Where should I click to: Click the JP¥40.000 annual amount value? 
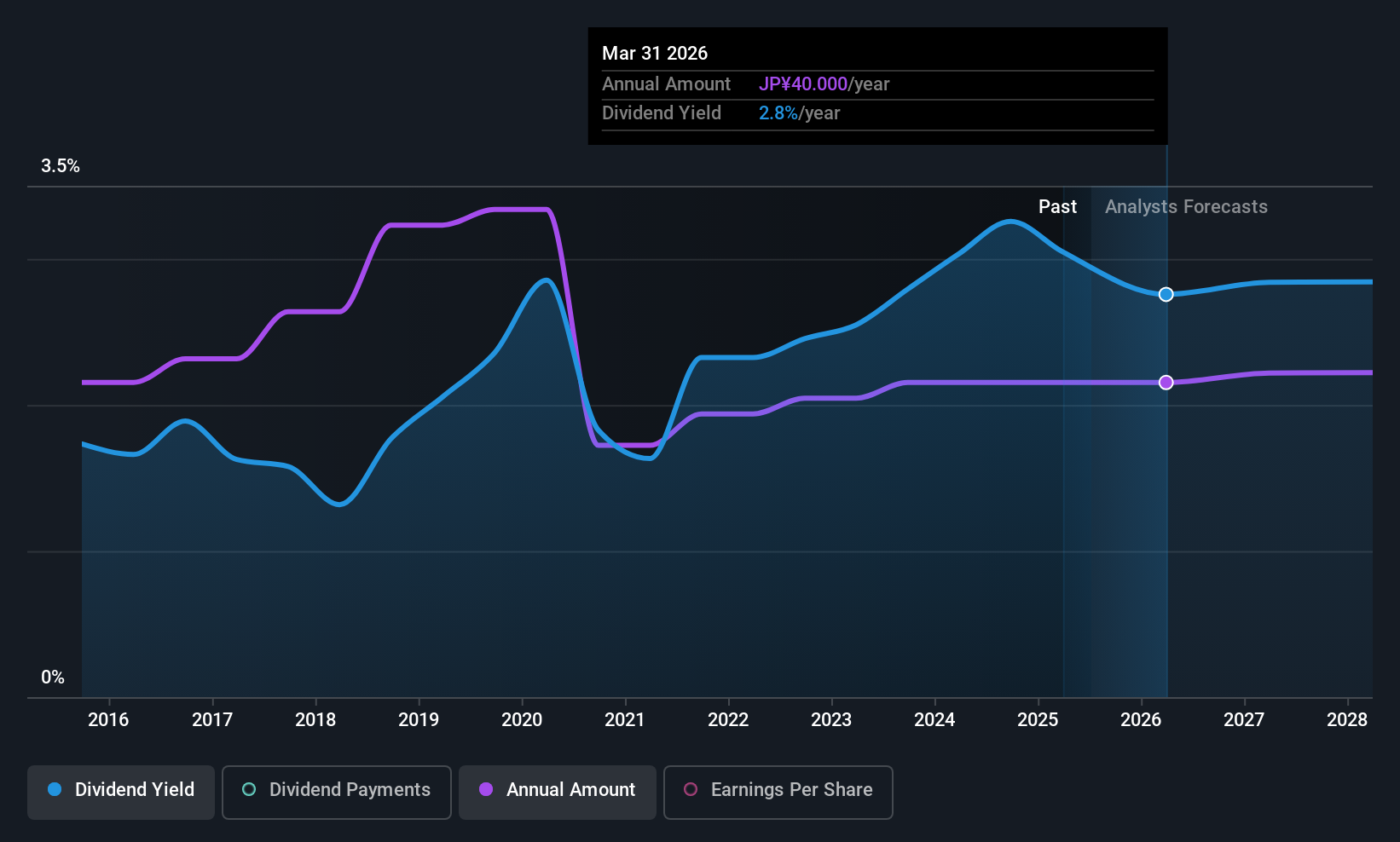(x=803, y=84)
